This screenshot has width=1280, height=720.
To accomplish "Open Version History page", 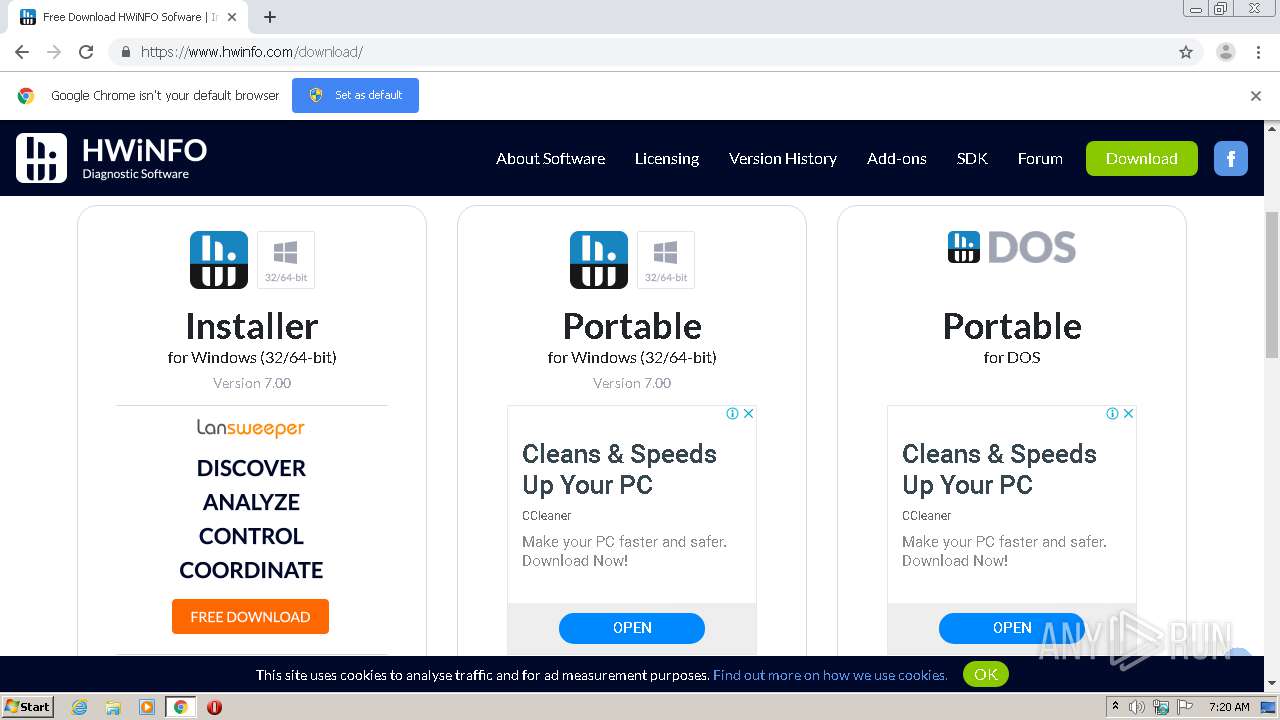I will click(x=783, y=158).
